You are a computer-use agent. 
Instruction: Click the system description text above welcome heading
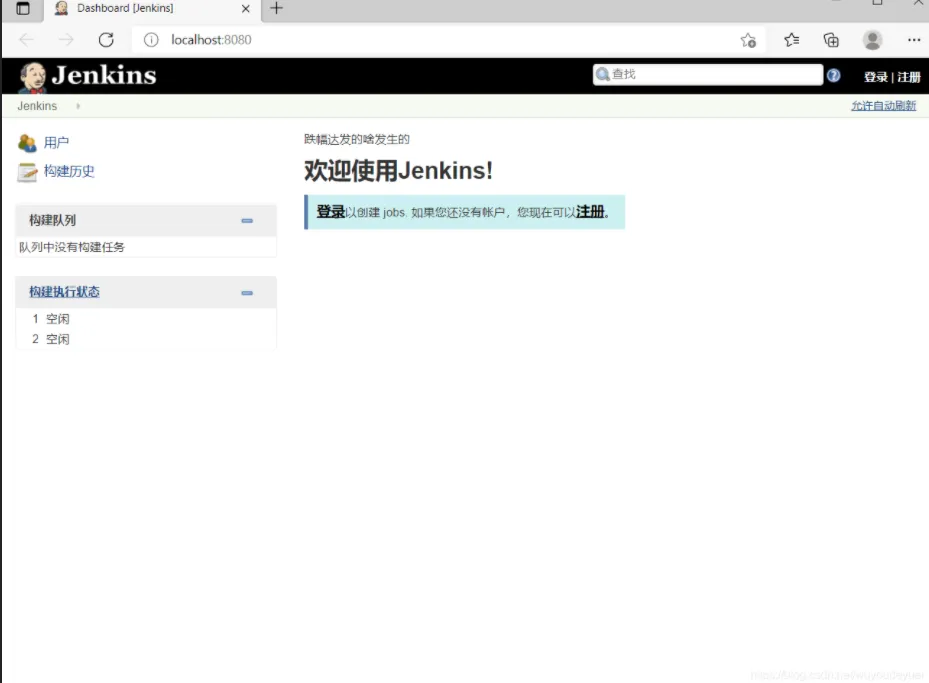(357, 139)
